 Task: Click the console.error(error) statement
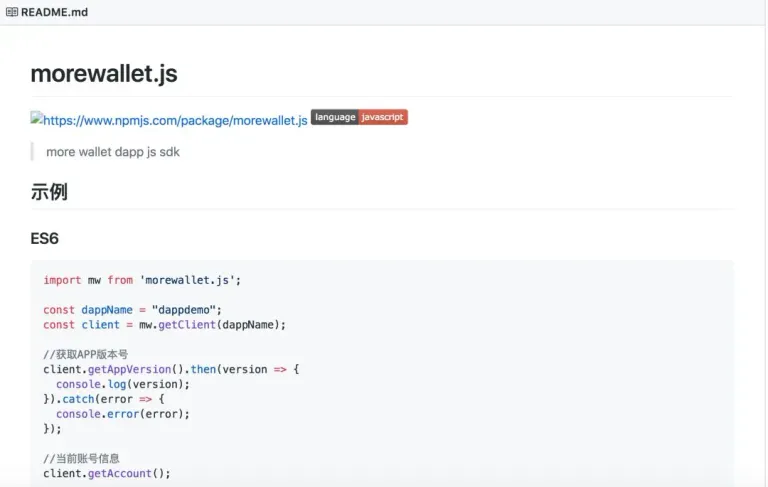coord(122,413)
